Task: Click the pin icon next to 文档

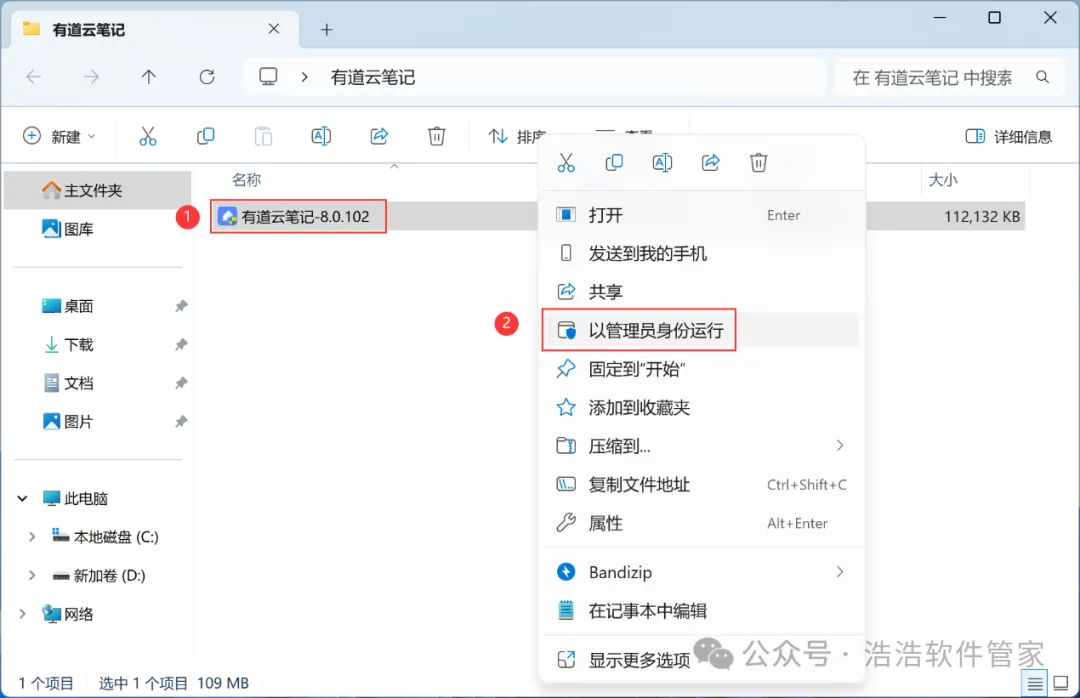Action: point(180,383)
